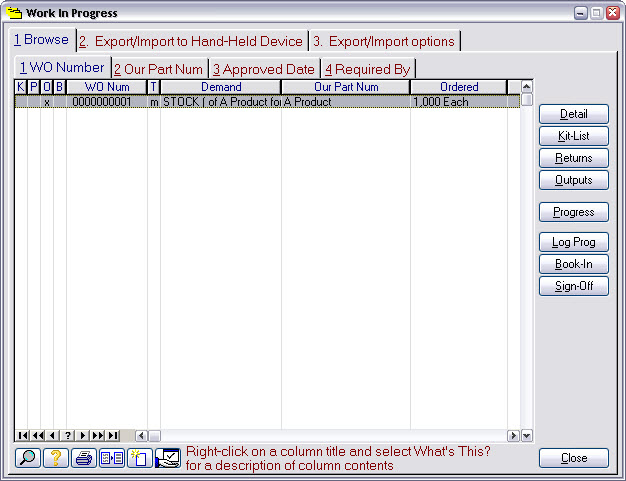
Task: Click the Log Prog button
Action: pos(574,242)
